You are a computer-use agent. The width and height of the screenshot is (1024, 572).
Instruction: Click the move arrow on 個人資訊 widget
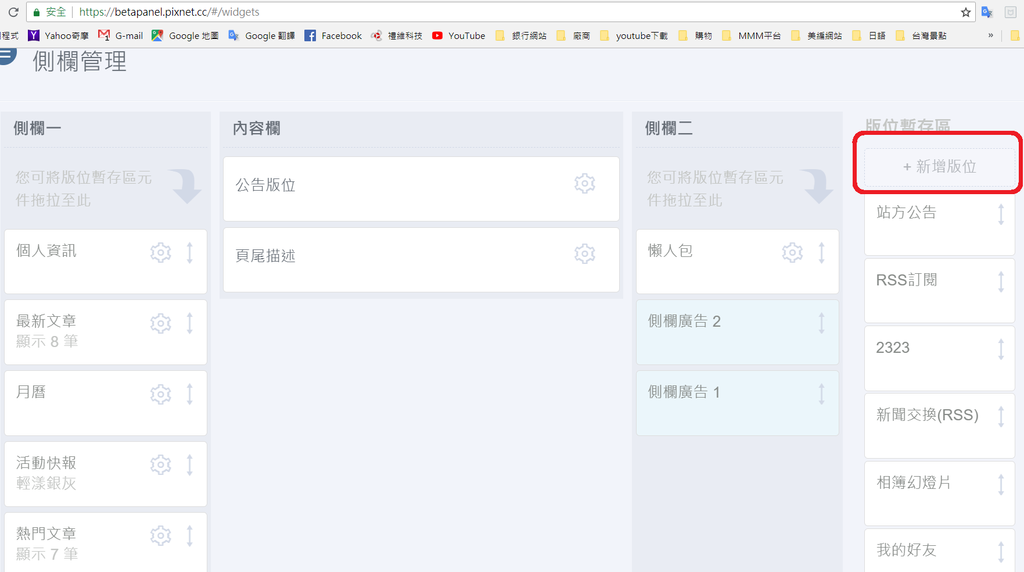pyautogui.click(x=190, y=253)
